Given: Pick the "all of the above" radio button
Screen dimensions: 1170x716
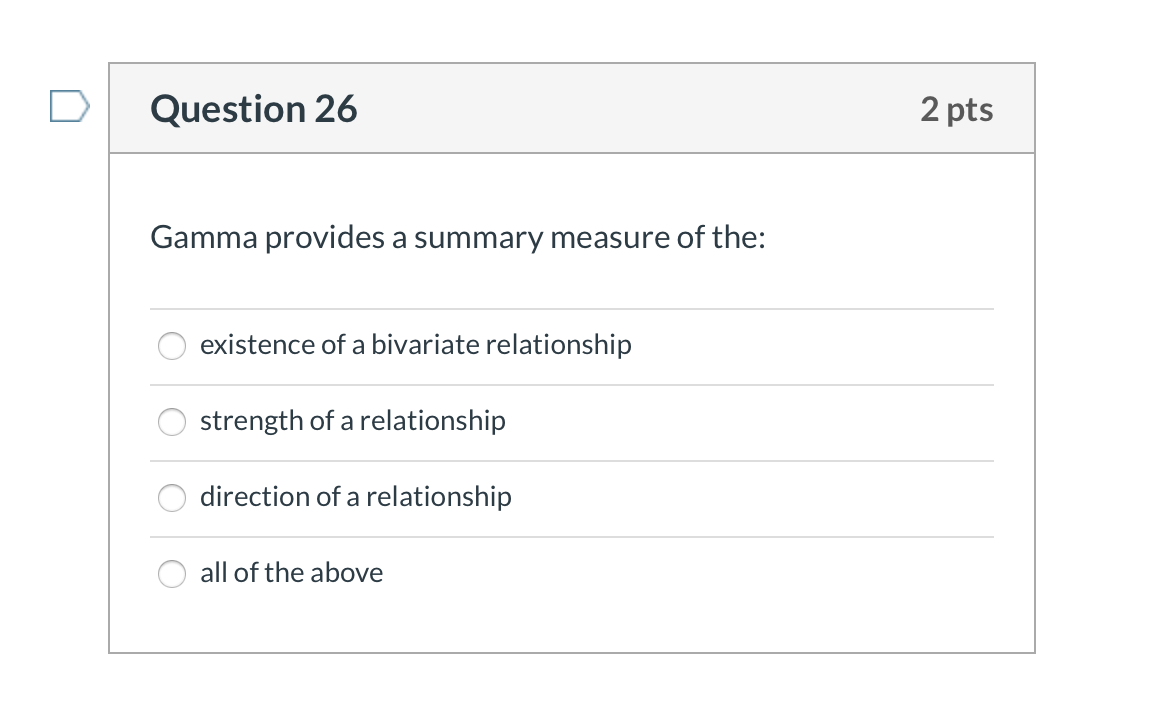Looking at the screenshot, I should pos(172,574).
